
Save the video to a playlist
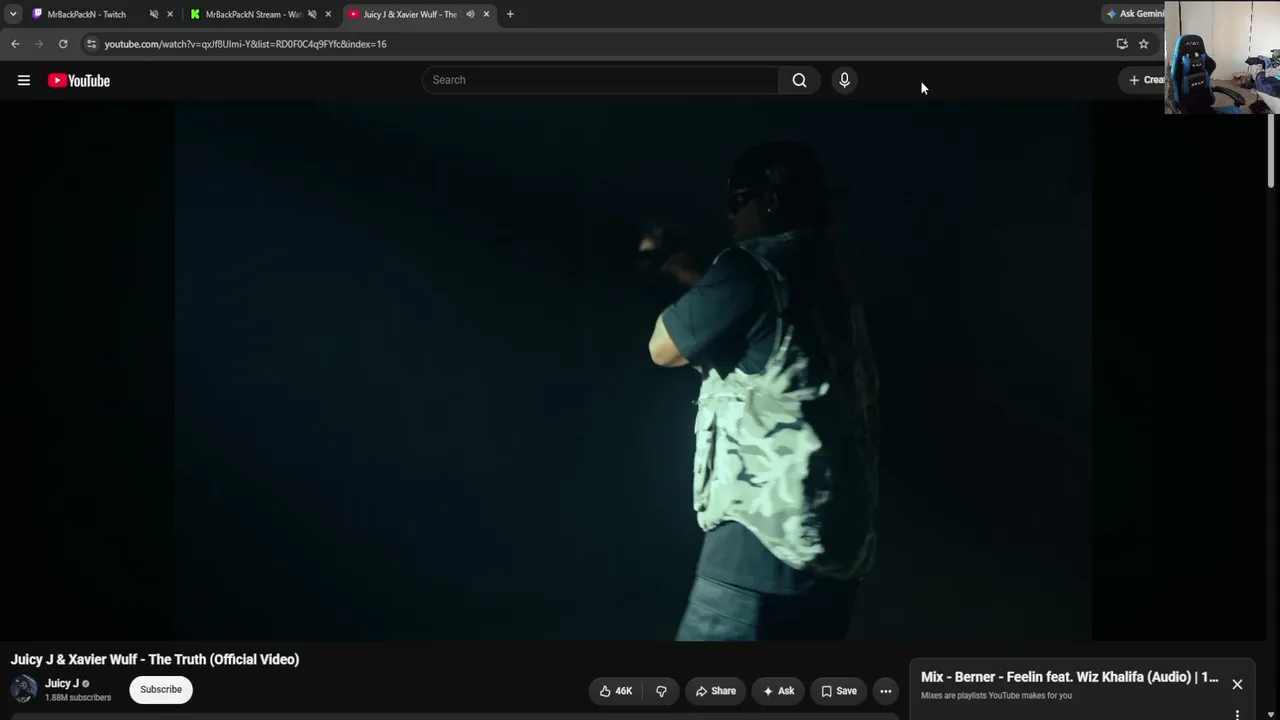click(839, 691)
